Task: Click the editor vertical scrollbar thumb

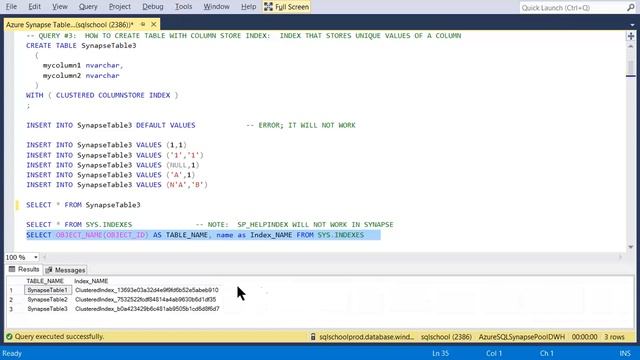Action: pyautogui.click(x=631, y=68)
